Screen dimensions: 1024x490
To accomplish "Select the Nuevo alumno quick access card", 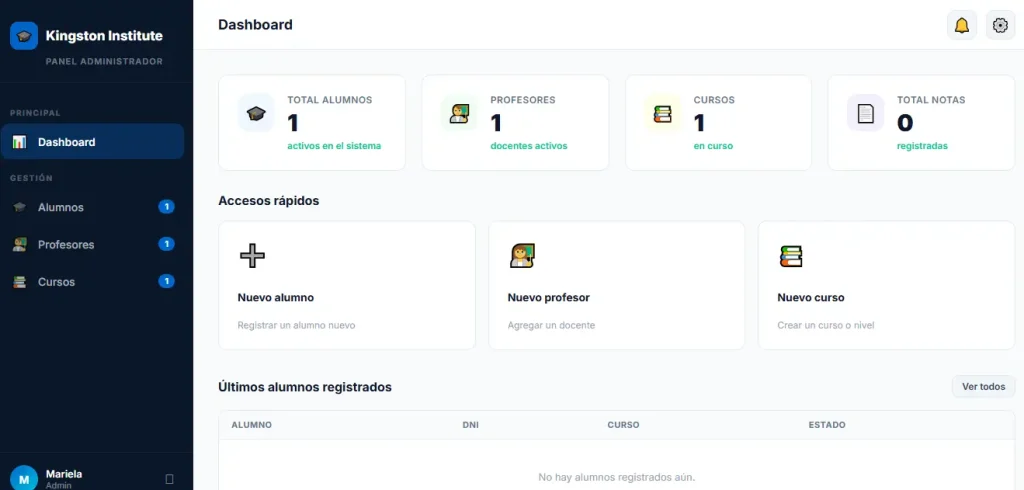I will click(346, 286).
